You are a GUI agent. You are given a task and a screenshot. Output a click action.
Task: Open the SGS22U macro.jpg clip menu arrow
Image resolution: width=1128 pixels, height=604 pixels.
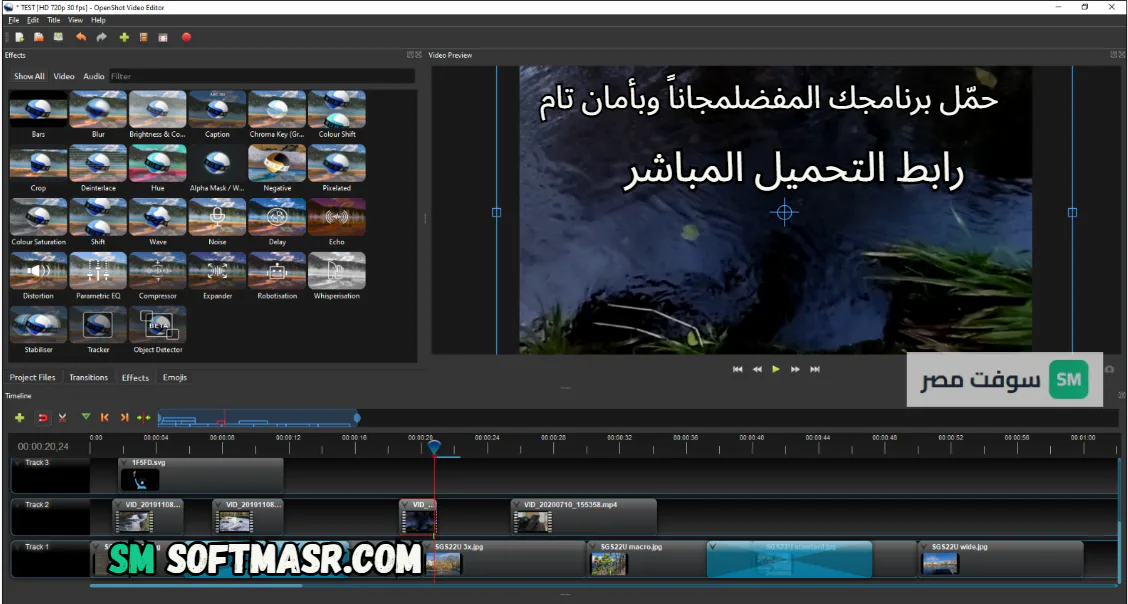pos(593,547)
